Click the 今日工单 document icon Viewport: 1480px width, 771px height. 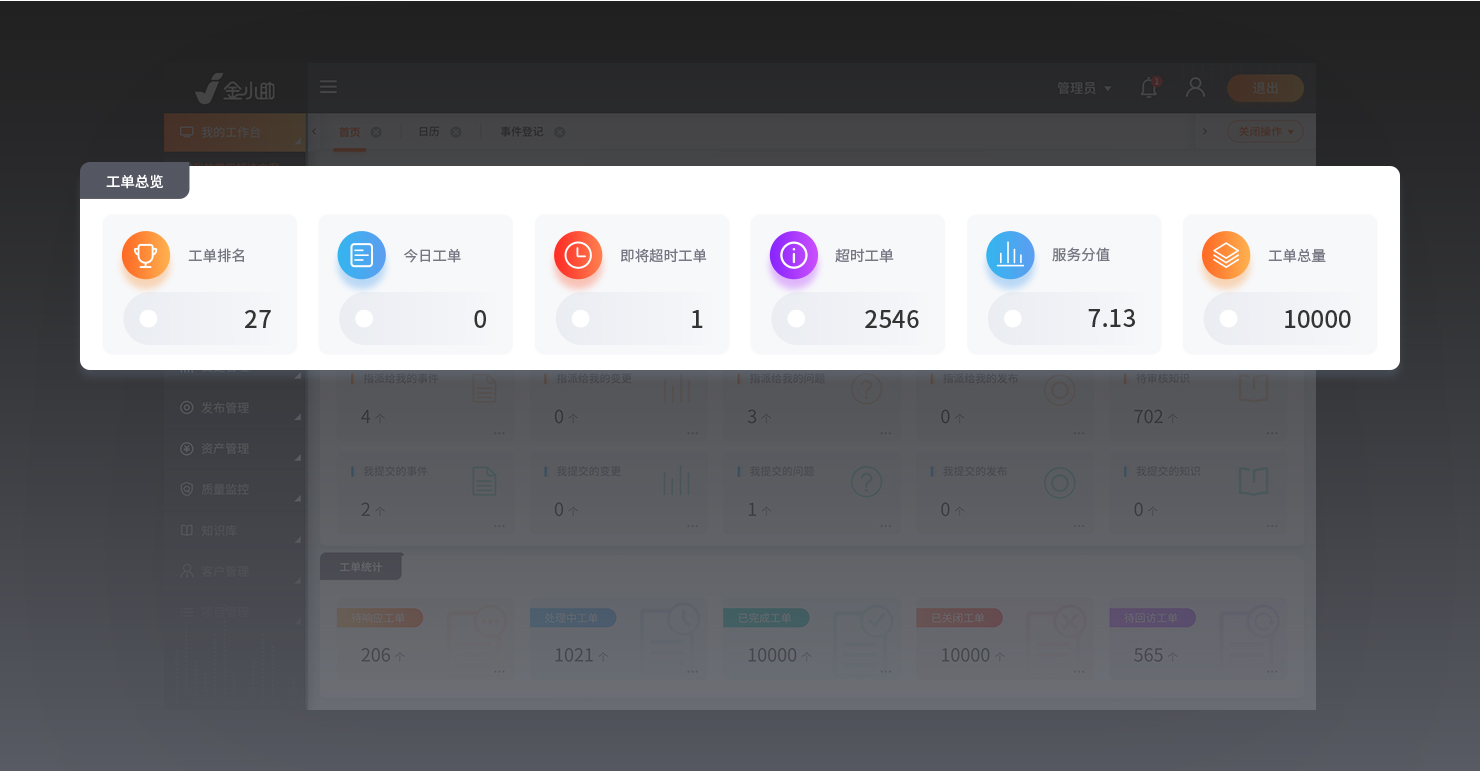coord(361,255)
